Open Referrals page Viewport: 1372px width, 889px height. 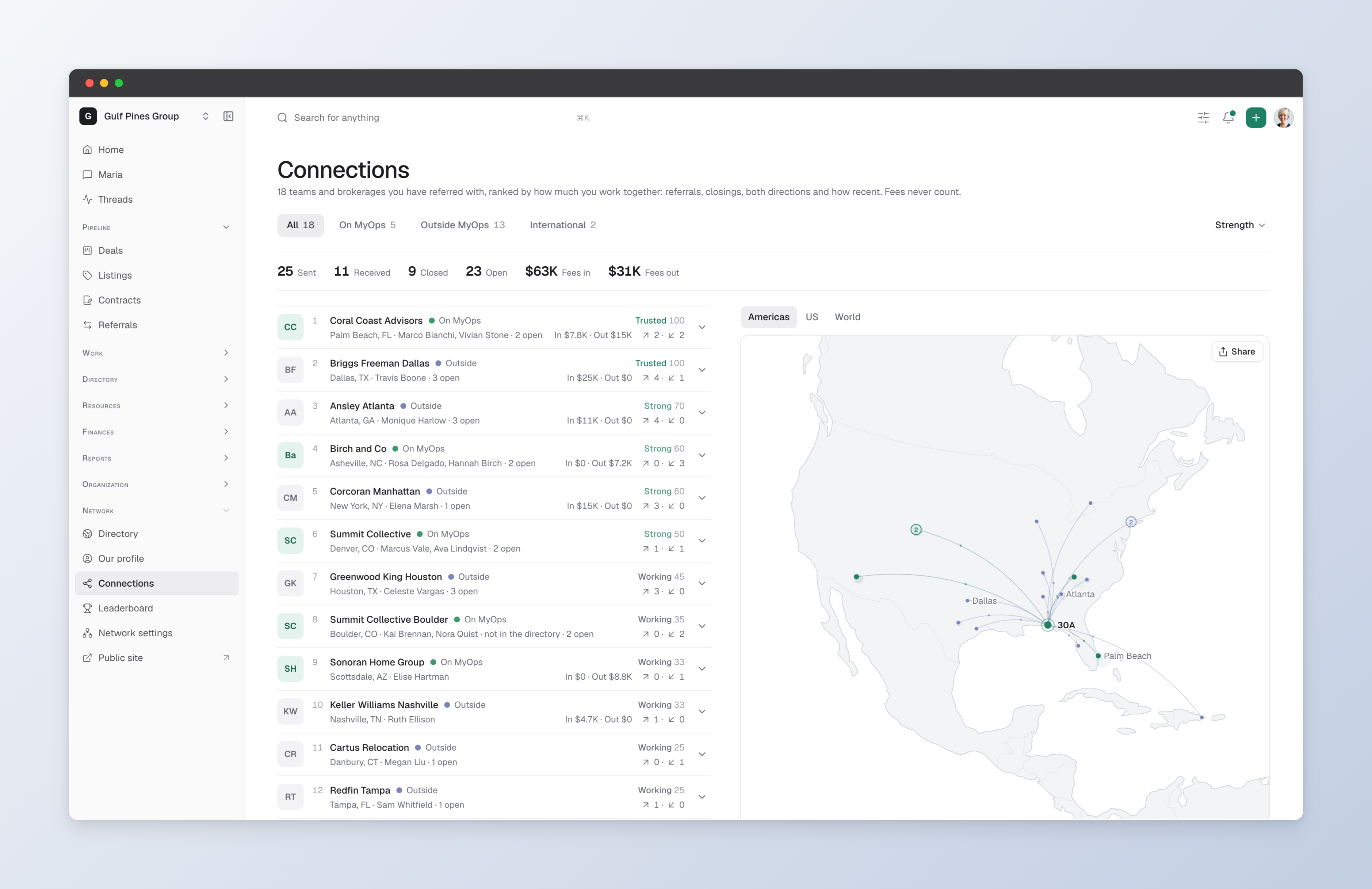[156, 325]
